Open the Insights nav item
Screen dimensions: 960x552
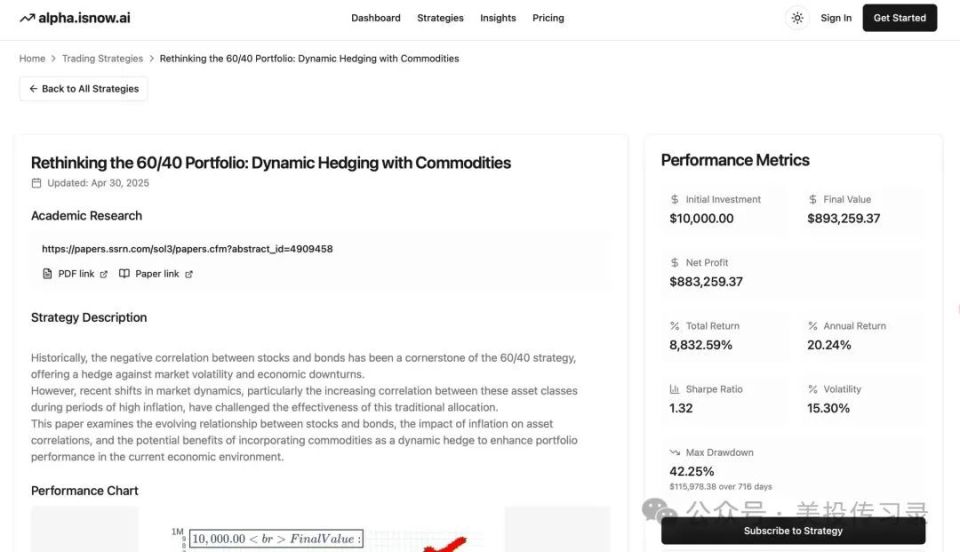pos(498,18)
